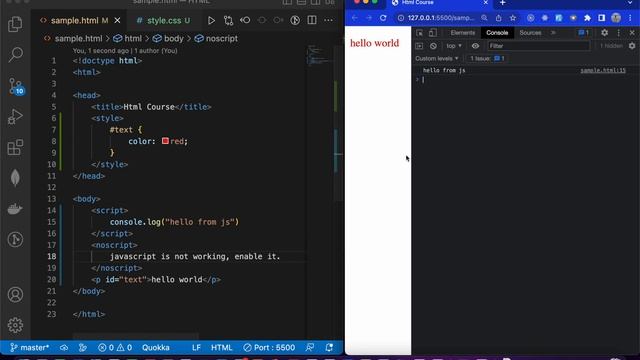Open the Extensions view
640x360 pixels.
tap(15, 147)
